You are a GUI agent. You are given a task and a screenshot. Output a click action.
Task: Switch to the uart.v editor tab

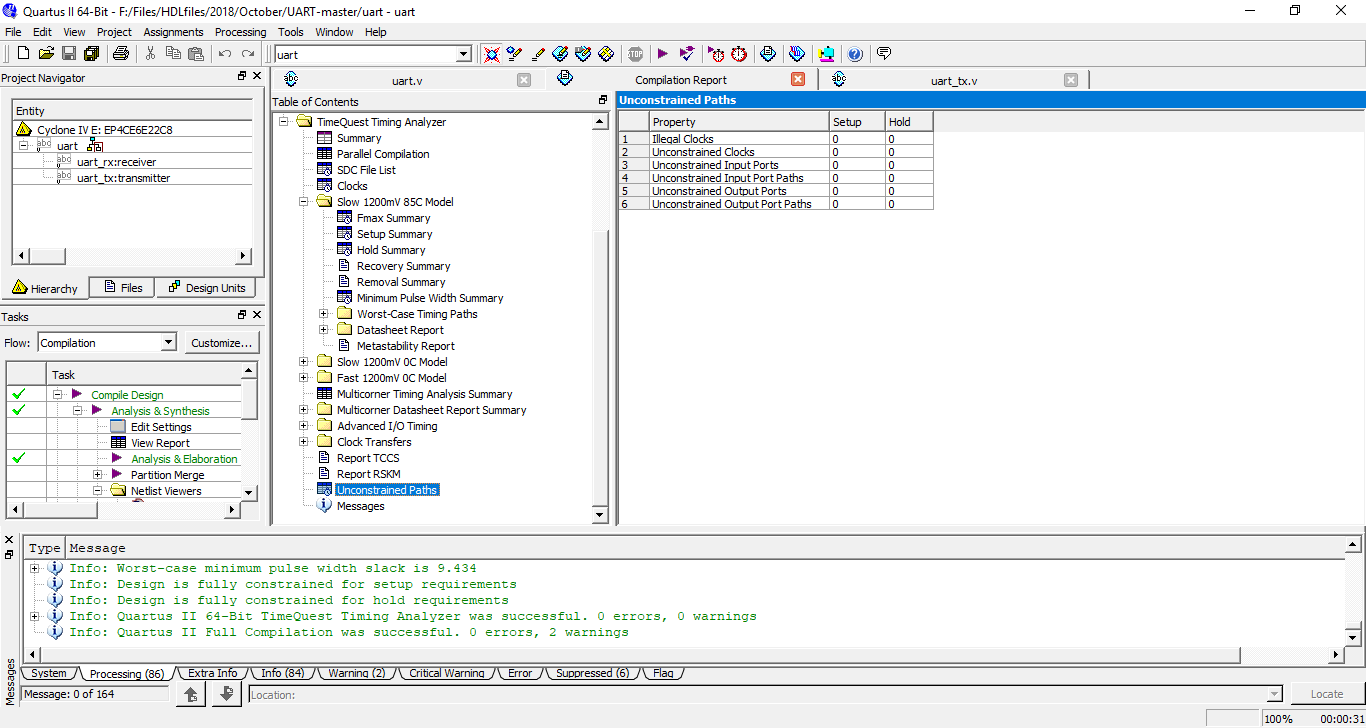(x=405, y=80)
